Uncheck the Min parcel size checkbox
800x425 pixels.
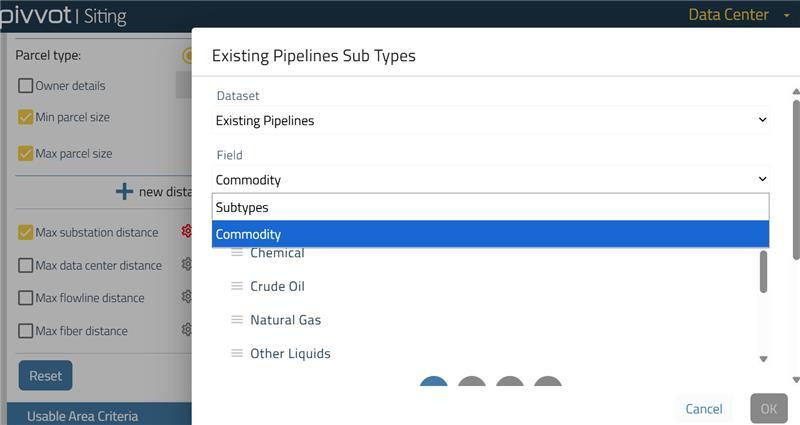tap(26, 117)
